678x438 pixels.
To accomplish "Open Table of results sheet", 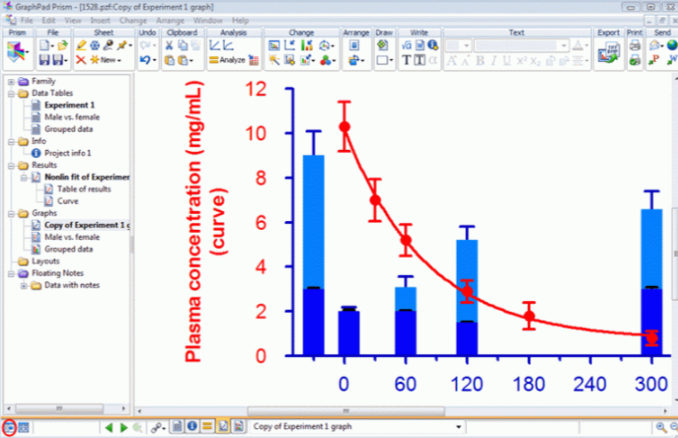I will click(83, 189).
